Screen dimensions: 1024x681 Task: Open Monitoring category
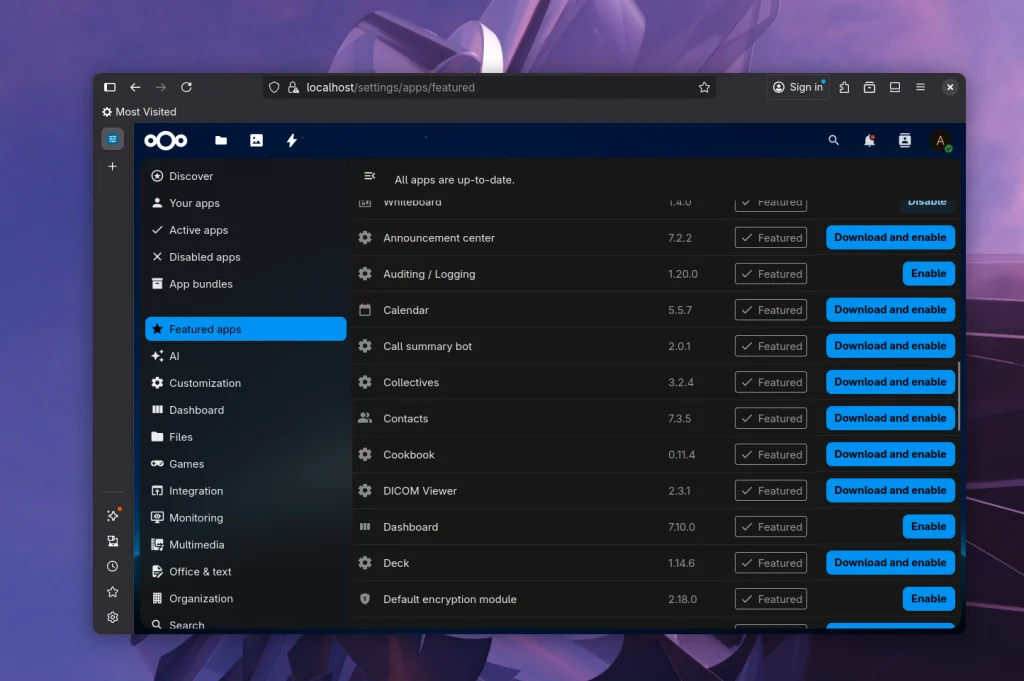tap(246, 518)
